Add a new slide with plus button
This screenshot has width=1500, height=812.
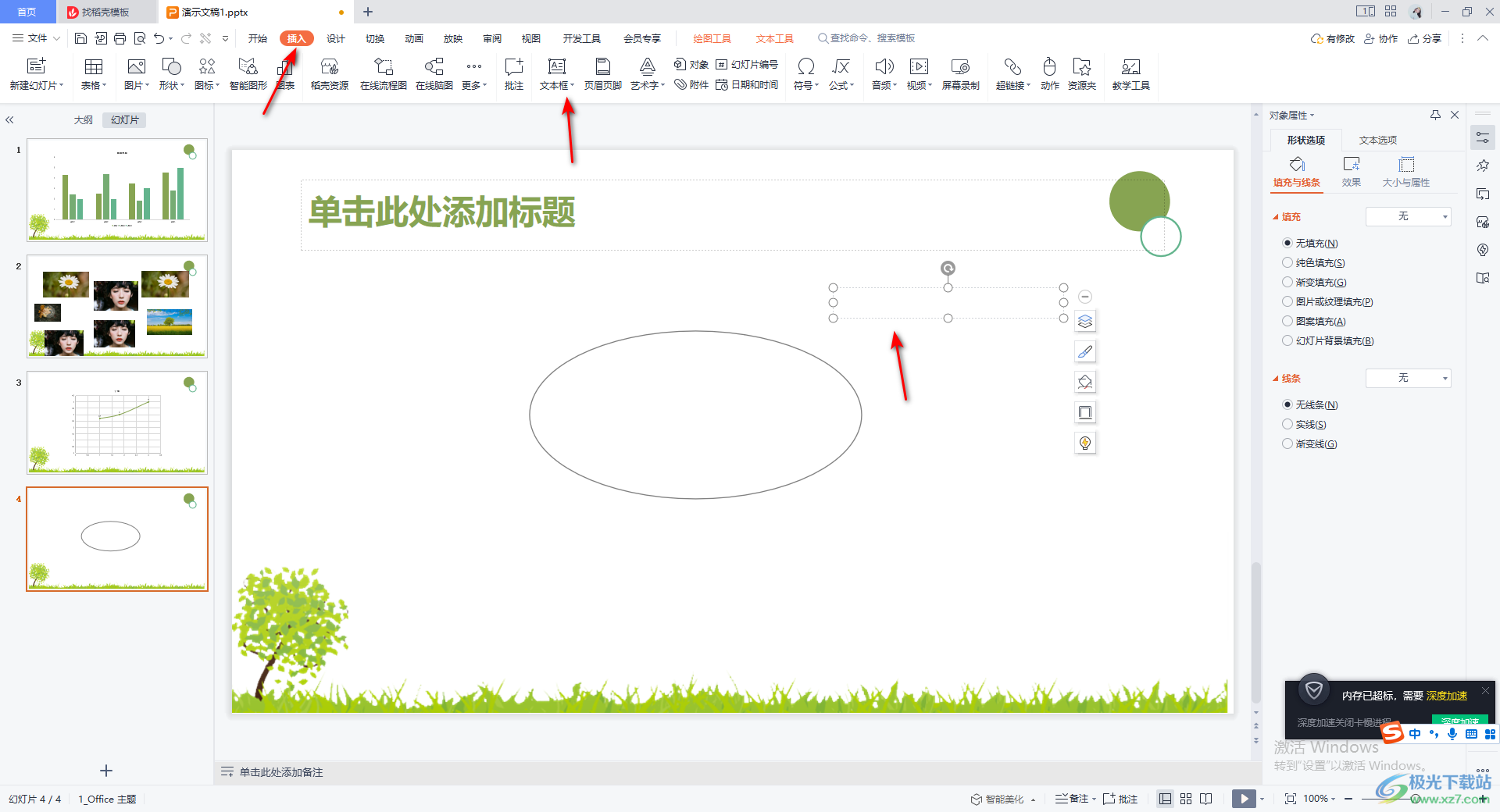pos(106,771)
